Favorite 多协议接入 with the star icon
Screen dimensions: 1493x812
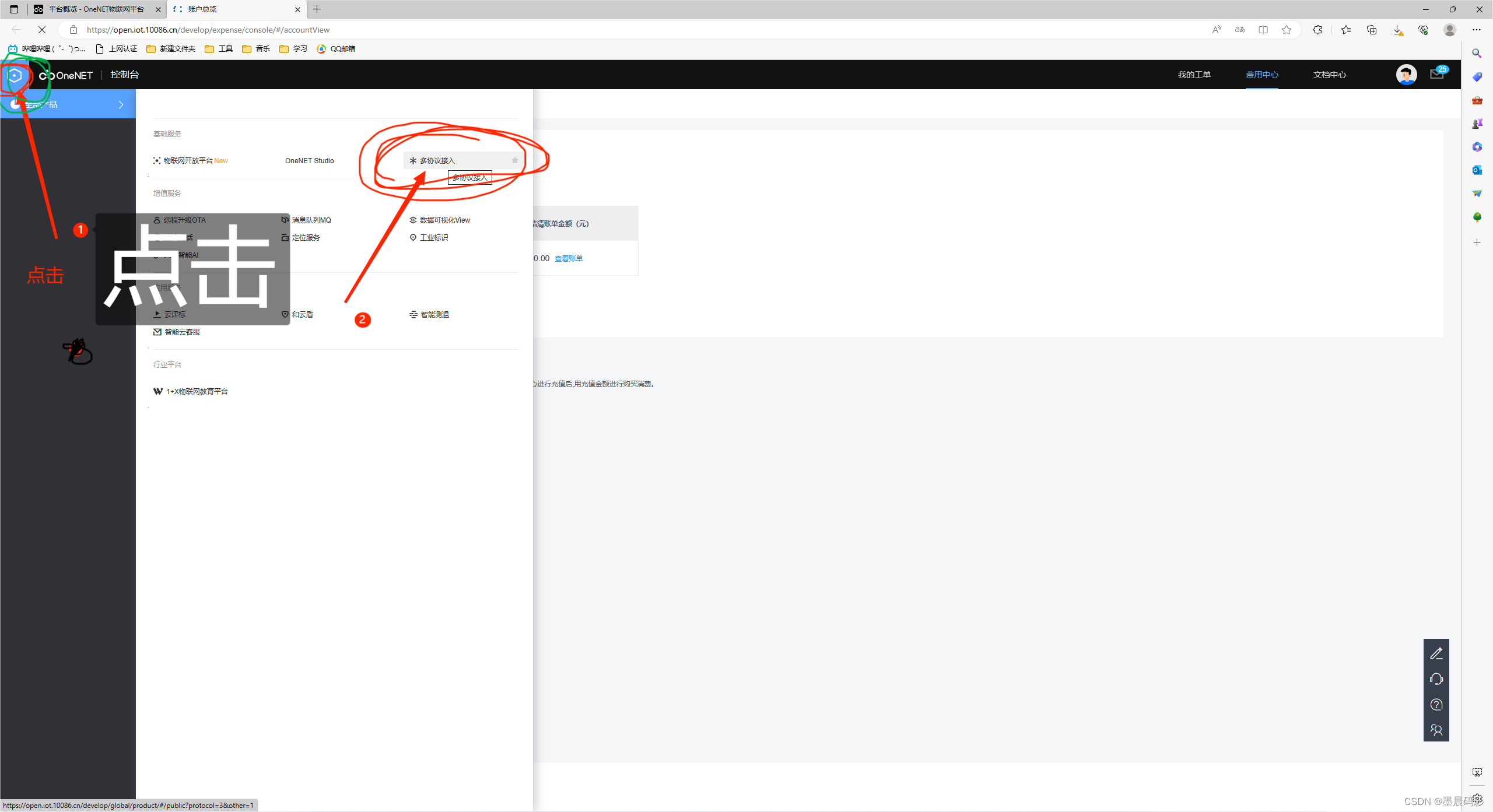[x=514, y=160]
